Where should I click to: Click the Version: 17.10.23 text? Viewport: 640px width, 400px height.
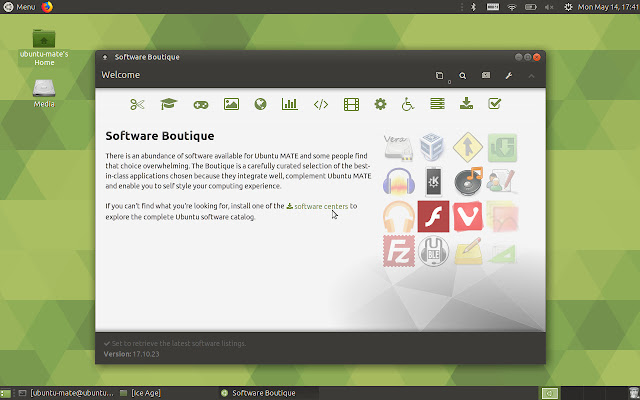(x=131, y=354)
